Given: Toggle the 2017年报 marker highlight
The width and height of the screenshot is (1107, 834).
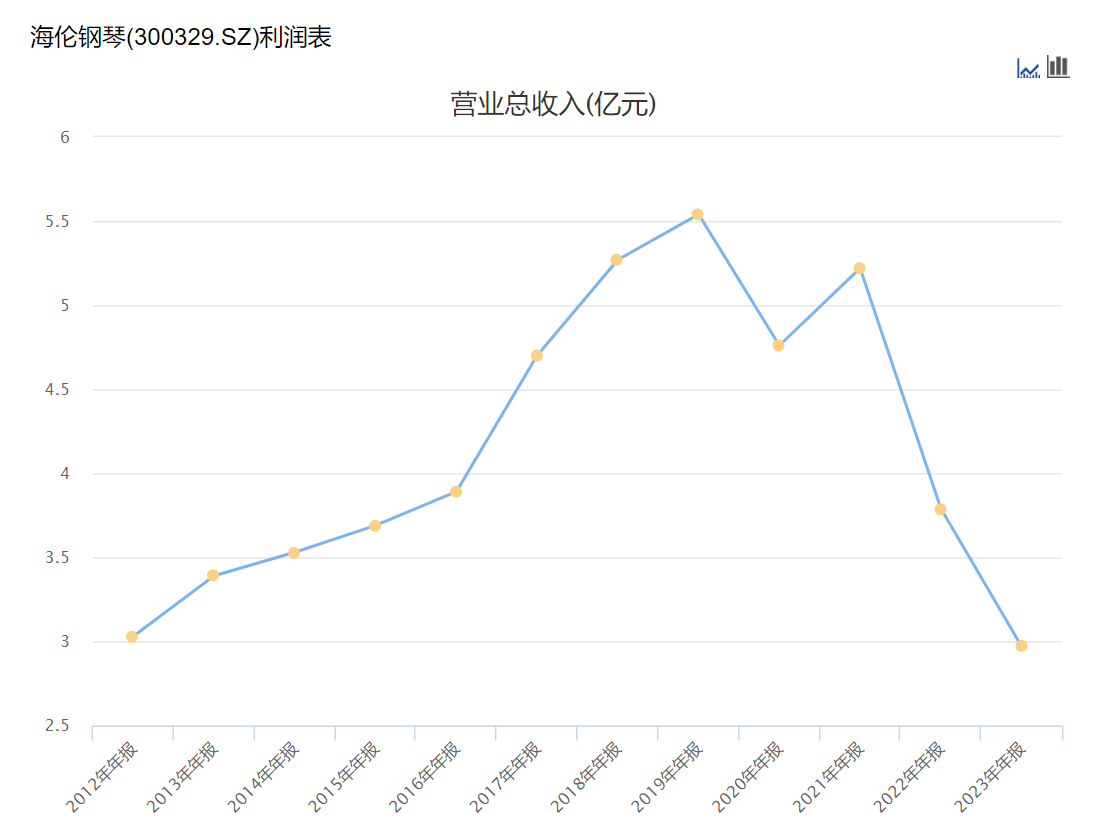Looking at the screenshot, I should (535, 354).
